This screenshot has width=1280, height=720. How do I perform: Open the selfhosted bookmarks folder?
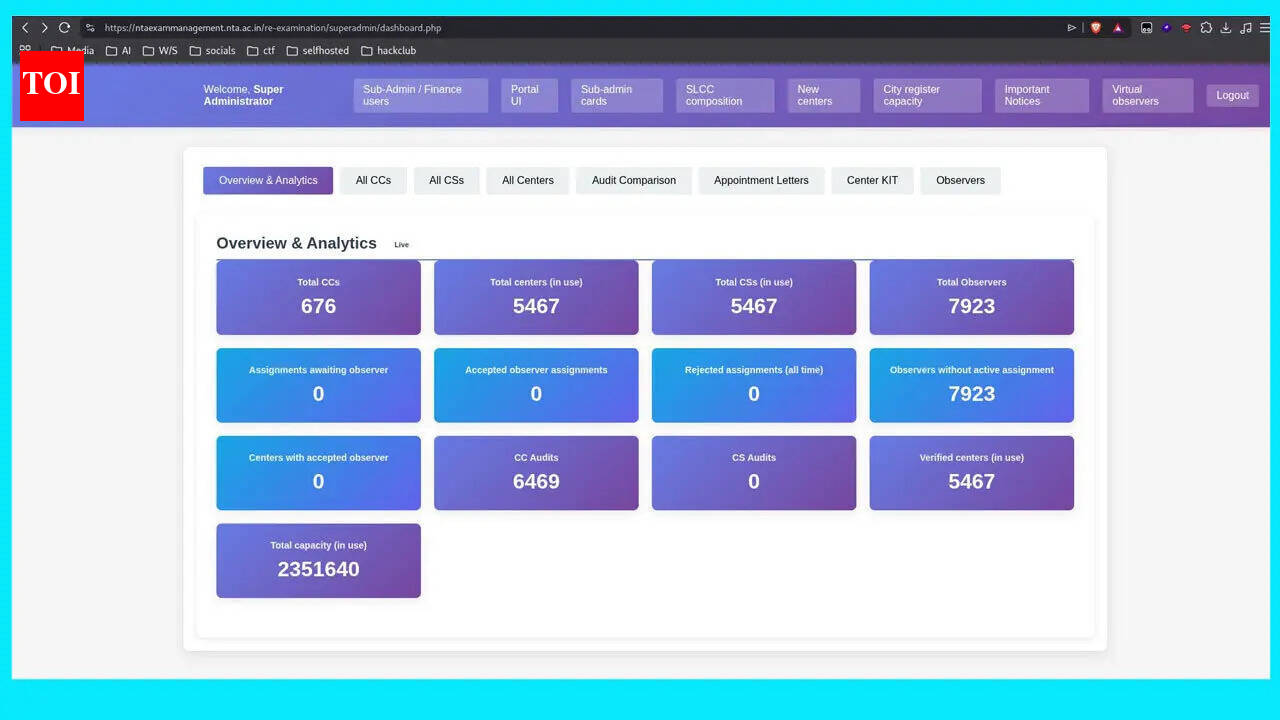[318, 50]
